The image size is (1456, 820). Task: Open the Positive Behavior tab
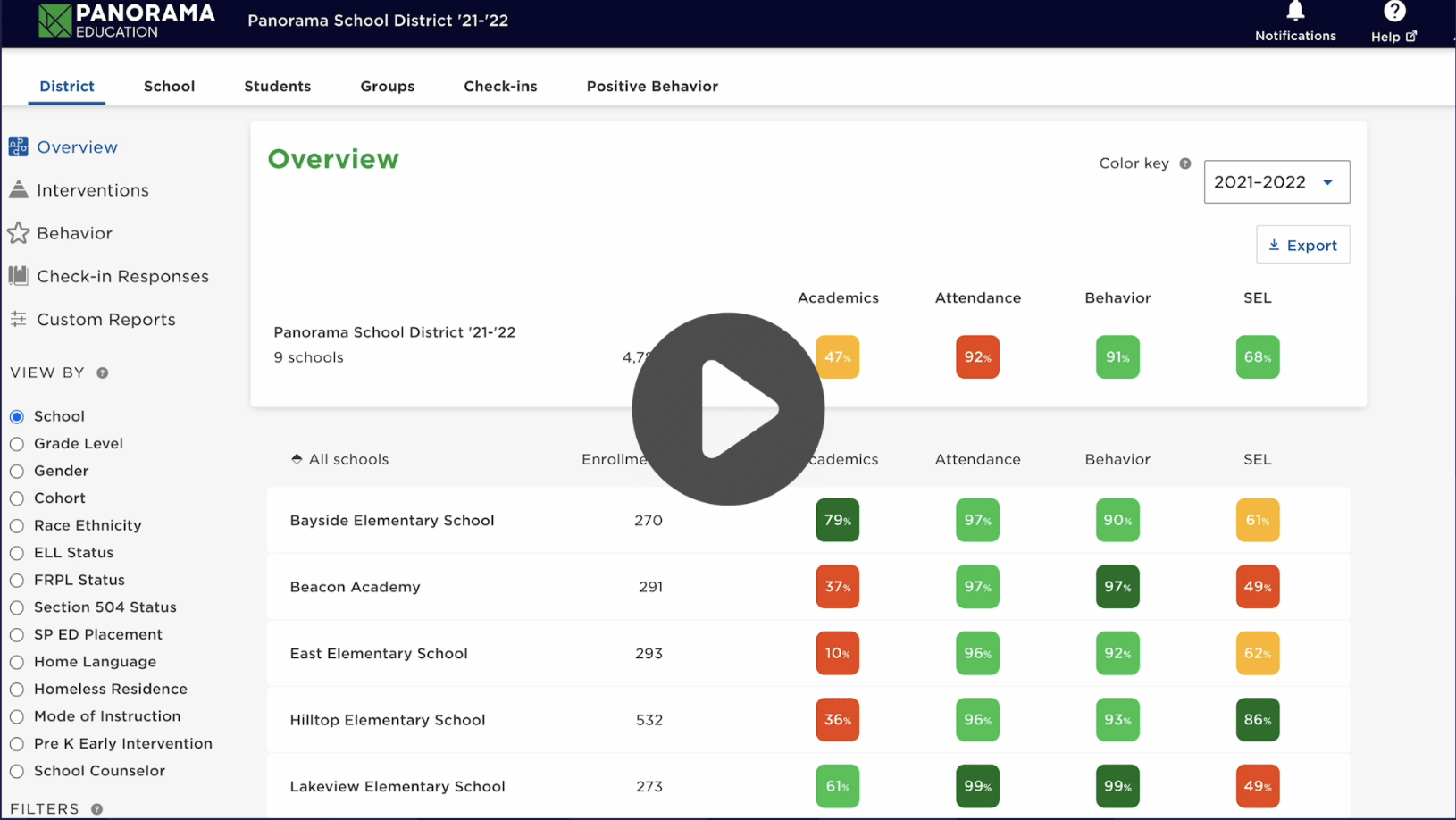click(x=652, y=87)
